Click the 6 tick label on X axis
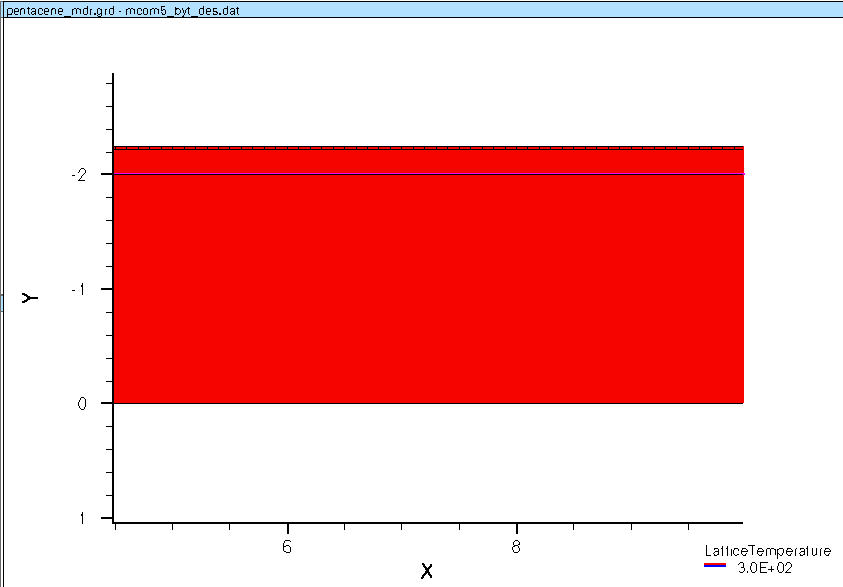The width and height of the screenshot is (843, 587). click(x=287, y=546)
